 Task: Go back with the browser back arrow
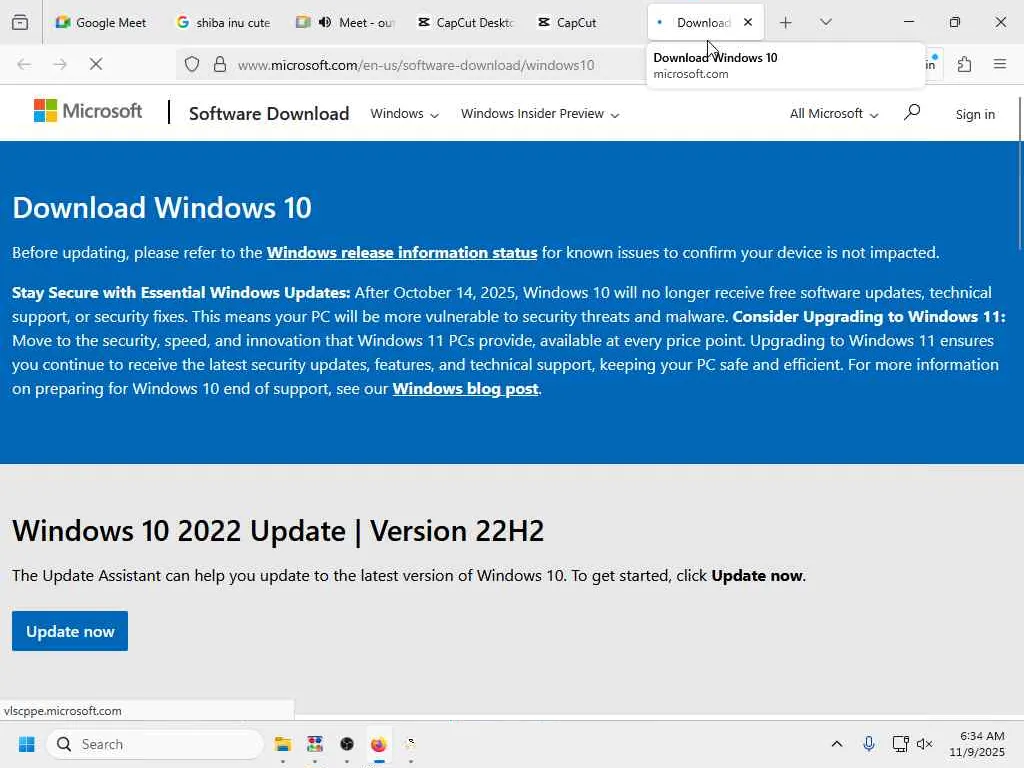pyautogui.click(x=24, y=64)
